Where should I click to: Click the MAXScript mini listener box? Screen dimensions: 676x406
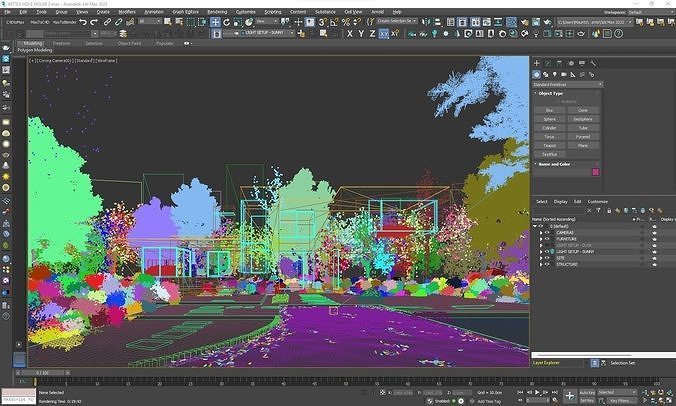click(18, 396)
